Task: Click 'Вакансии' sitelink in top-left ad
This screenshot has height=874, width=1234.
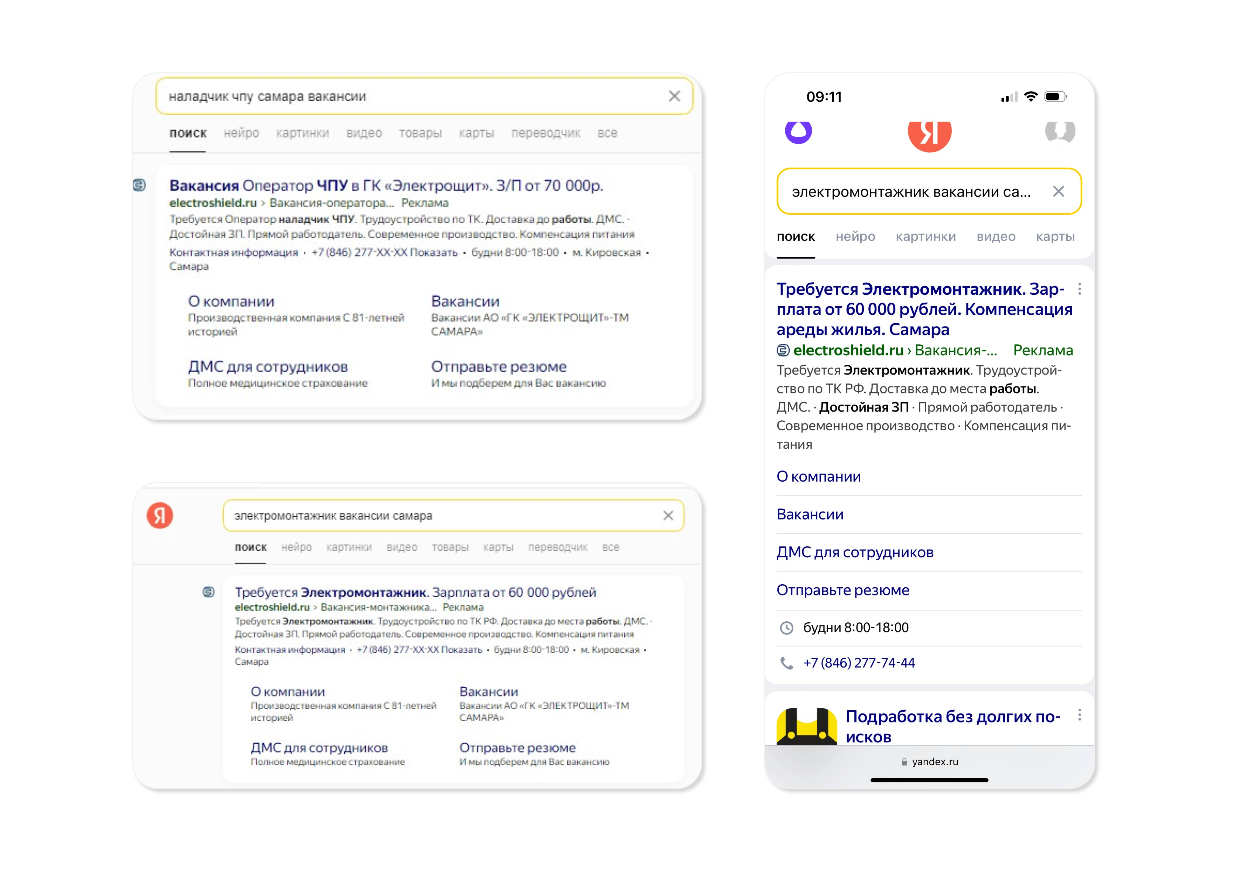Action: click(x=465, y=301)
